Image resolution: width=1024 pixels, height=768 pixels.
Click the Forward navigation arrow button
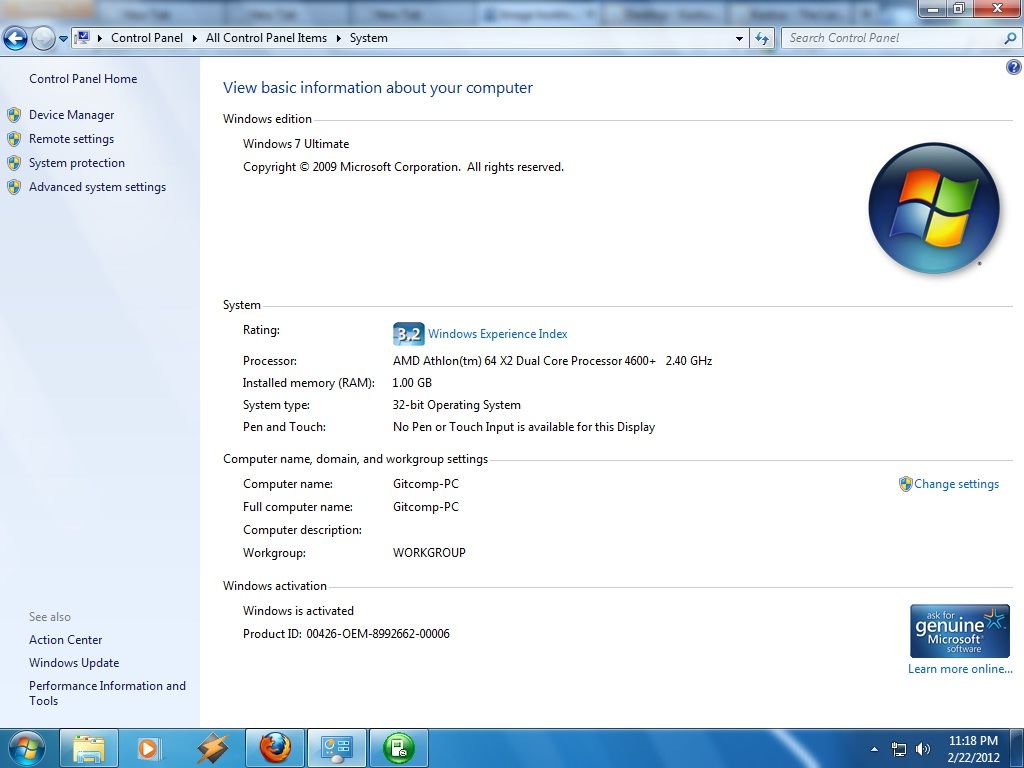(x=43, y=39)
